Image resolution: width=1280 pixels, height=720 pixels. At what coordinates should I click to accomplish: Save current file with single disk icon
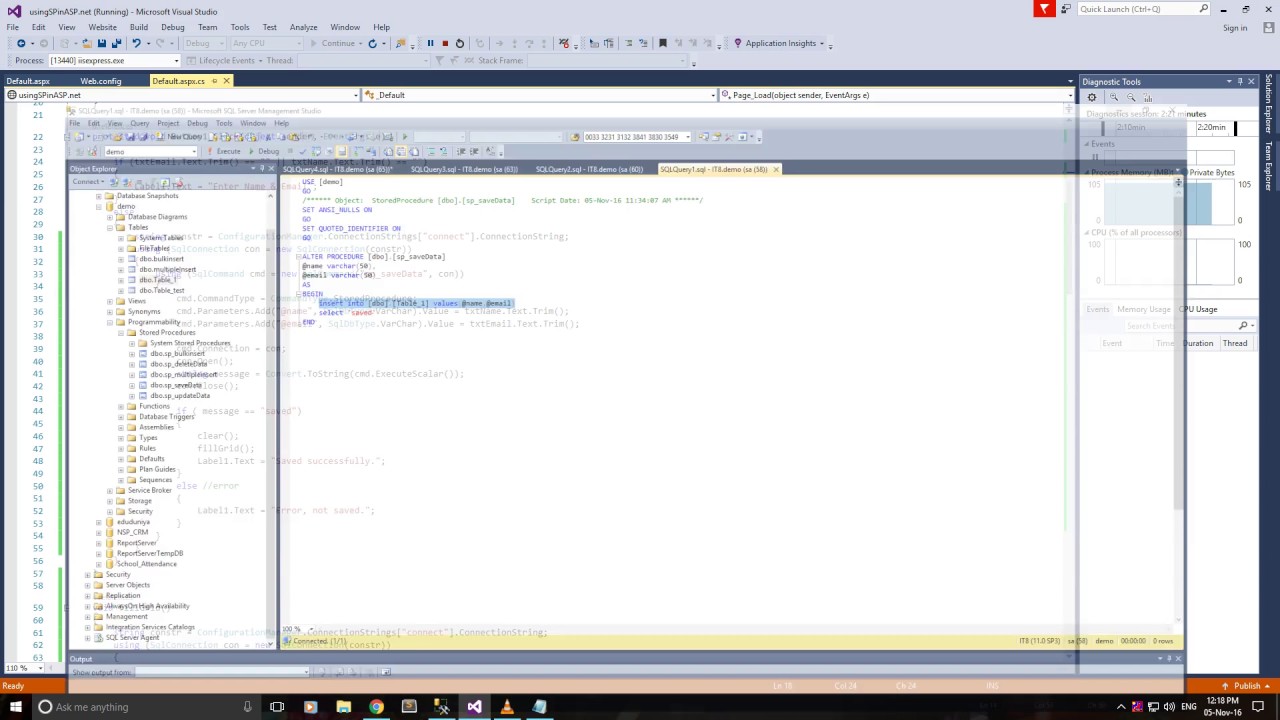[102, 43]
